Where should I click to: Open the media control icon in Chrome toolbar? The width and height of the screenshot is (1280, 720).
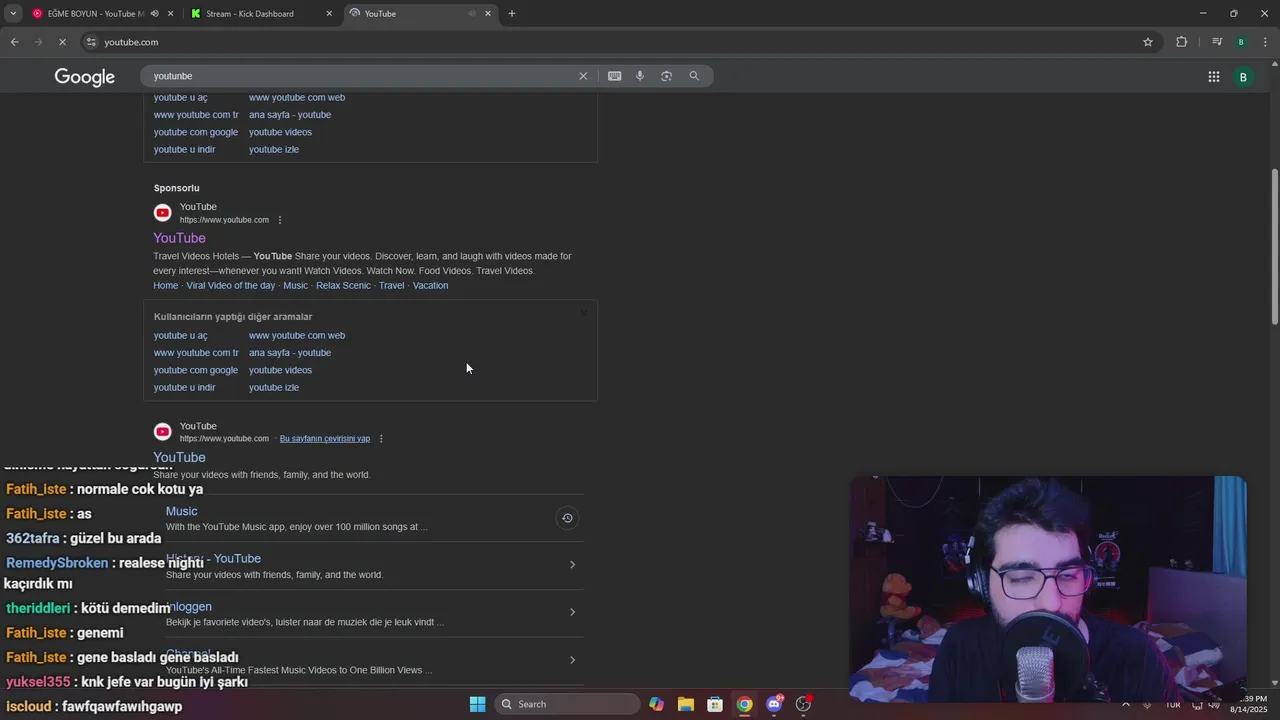(1217, 42)
